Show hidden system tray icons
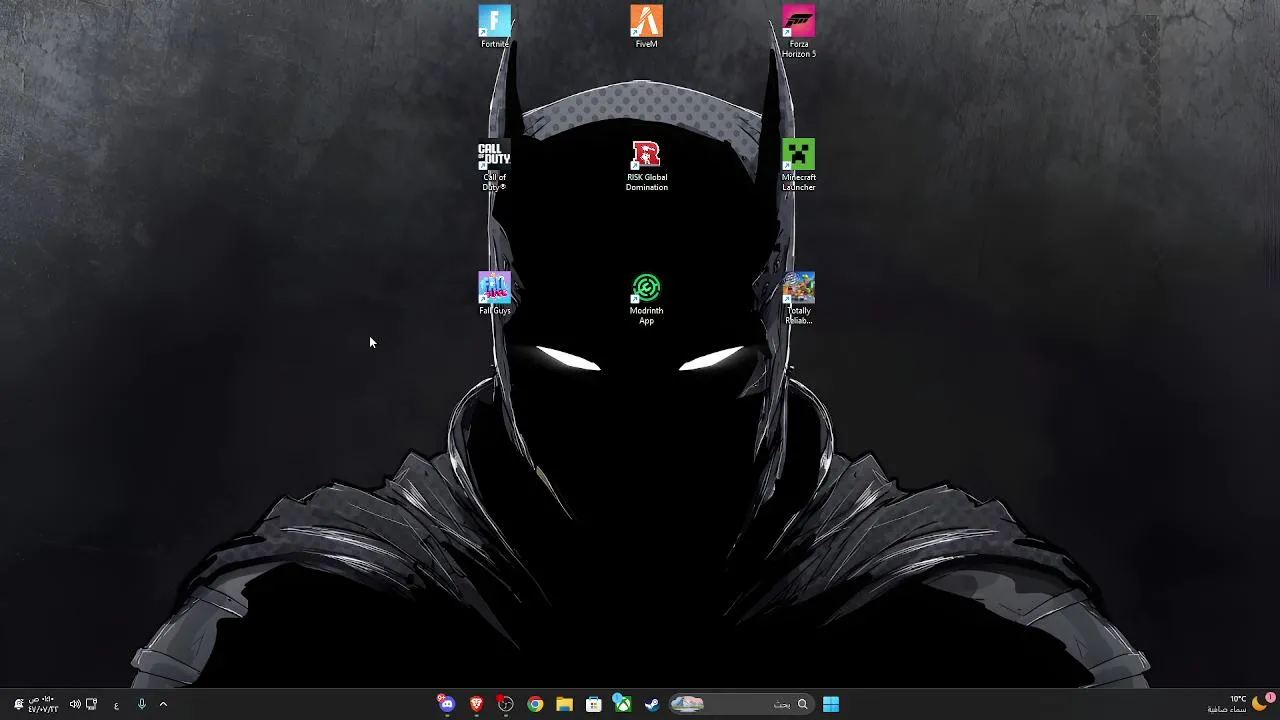 click(163, 704)
